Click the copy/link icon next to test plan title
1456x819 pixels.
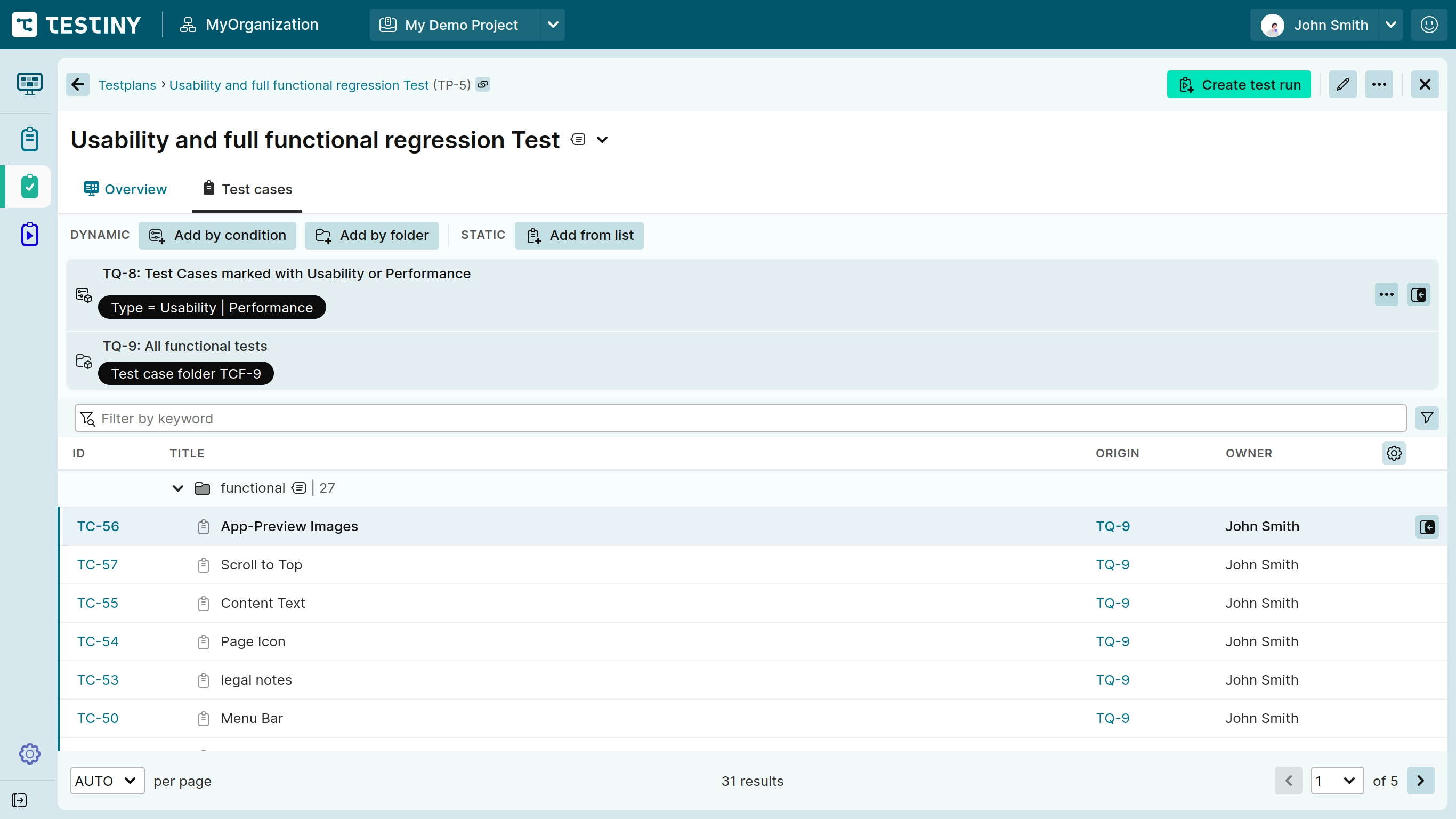point(484,85)
